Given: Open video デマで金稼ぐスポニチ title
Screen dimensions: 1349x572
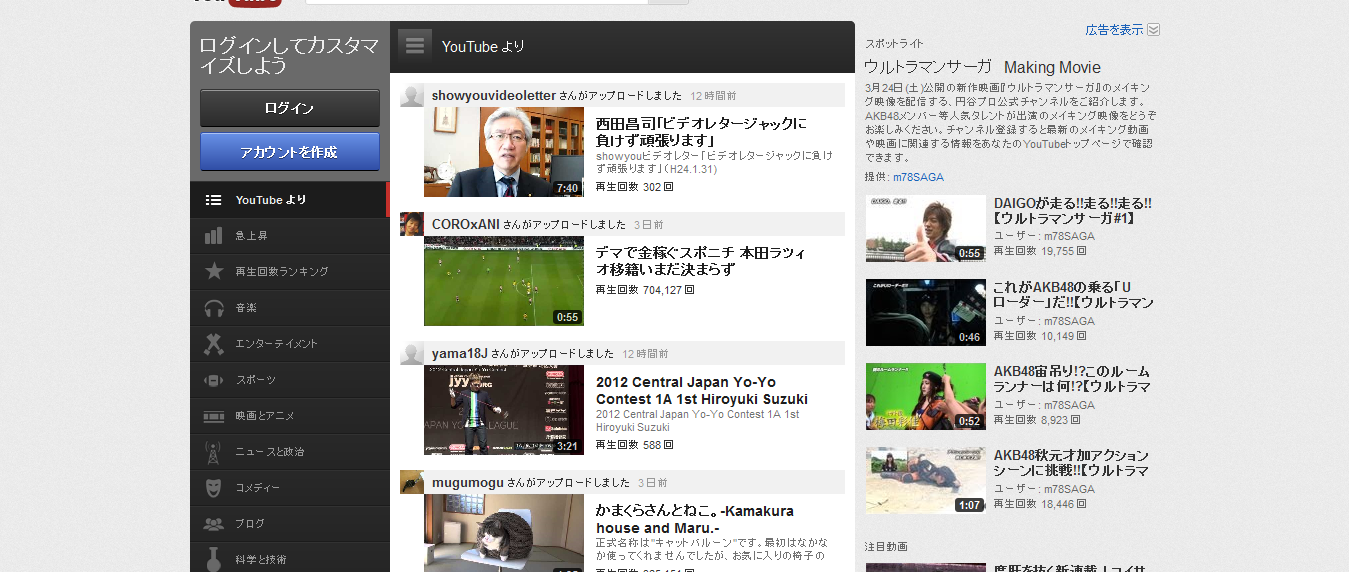Looking at the screenshot, I should [700, 261].
